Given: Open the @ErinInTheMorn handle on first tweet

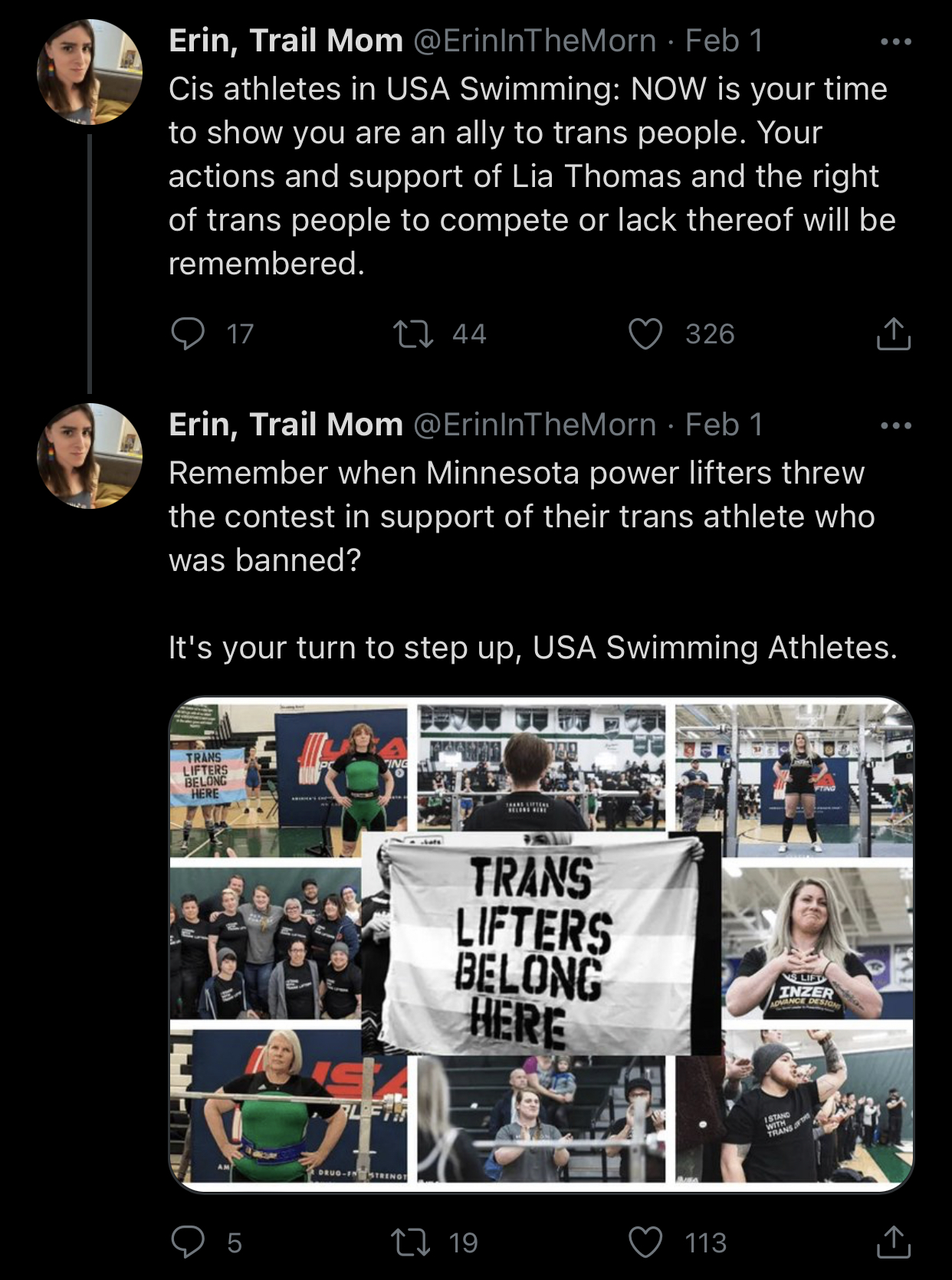Looking at the screenshot, I should 535,41.
